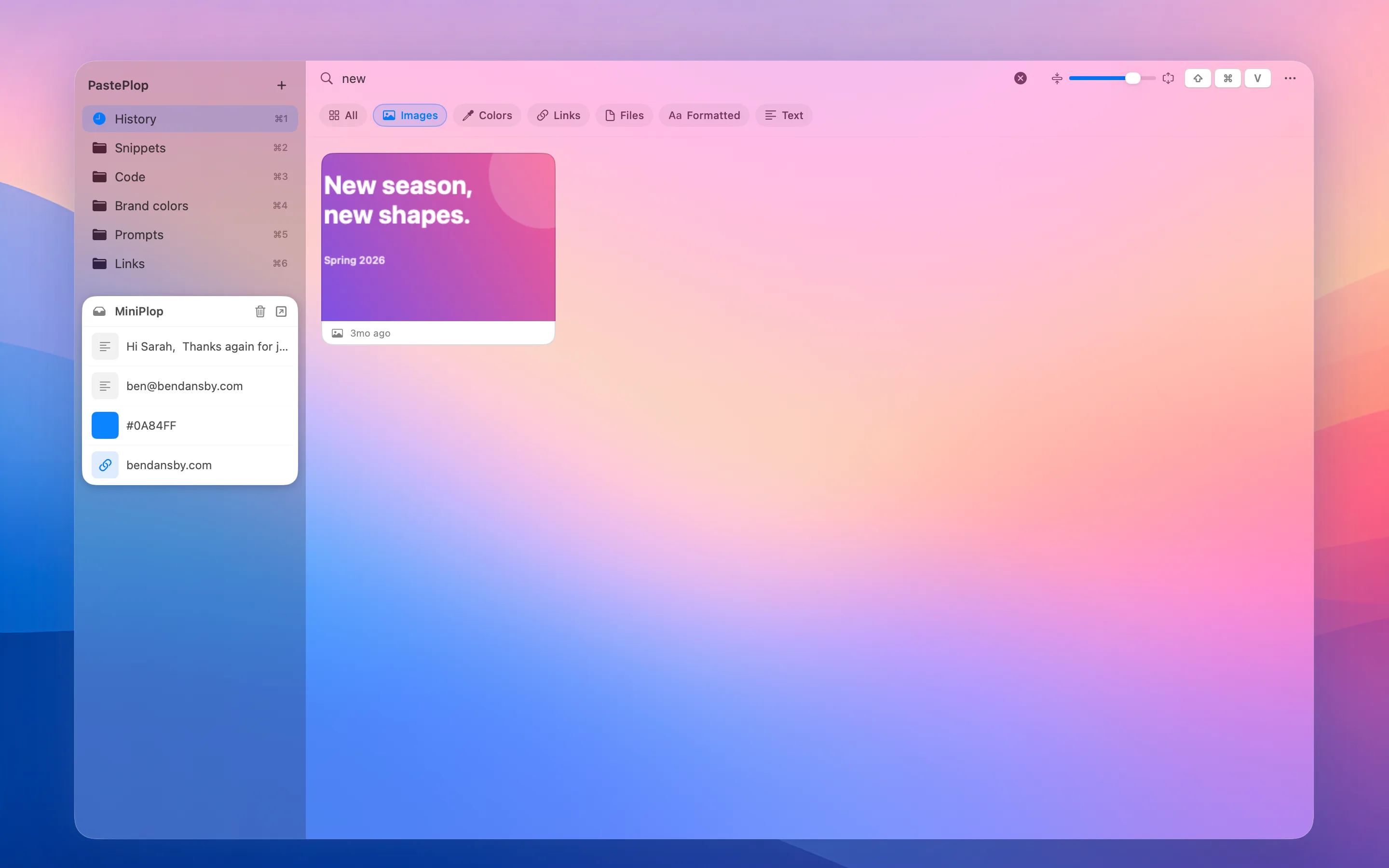Click the #0A84FF blue color swatch
This screenshot has height=868, width=1389.
[x=105, y=425]
